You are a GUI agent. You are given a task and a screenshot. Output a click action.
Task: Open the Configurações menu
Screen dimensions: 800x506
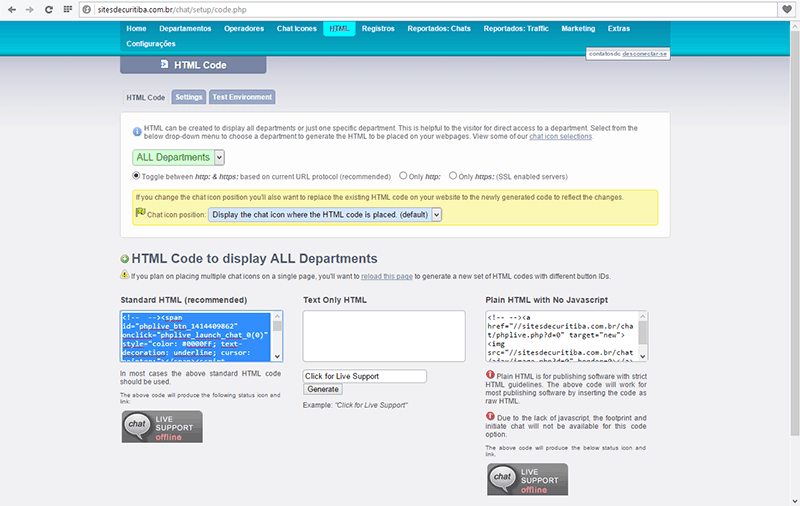[151, 44]
